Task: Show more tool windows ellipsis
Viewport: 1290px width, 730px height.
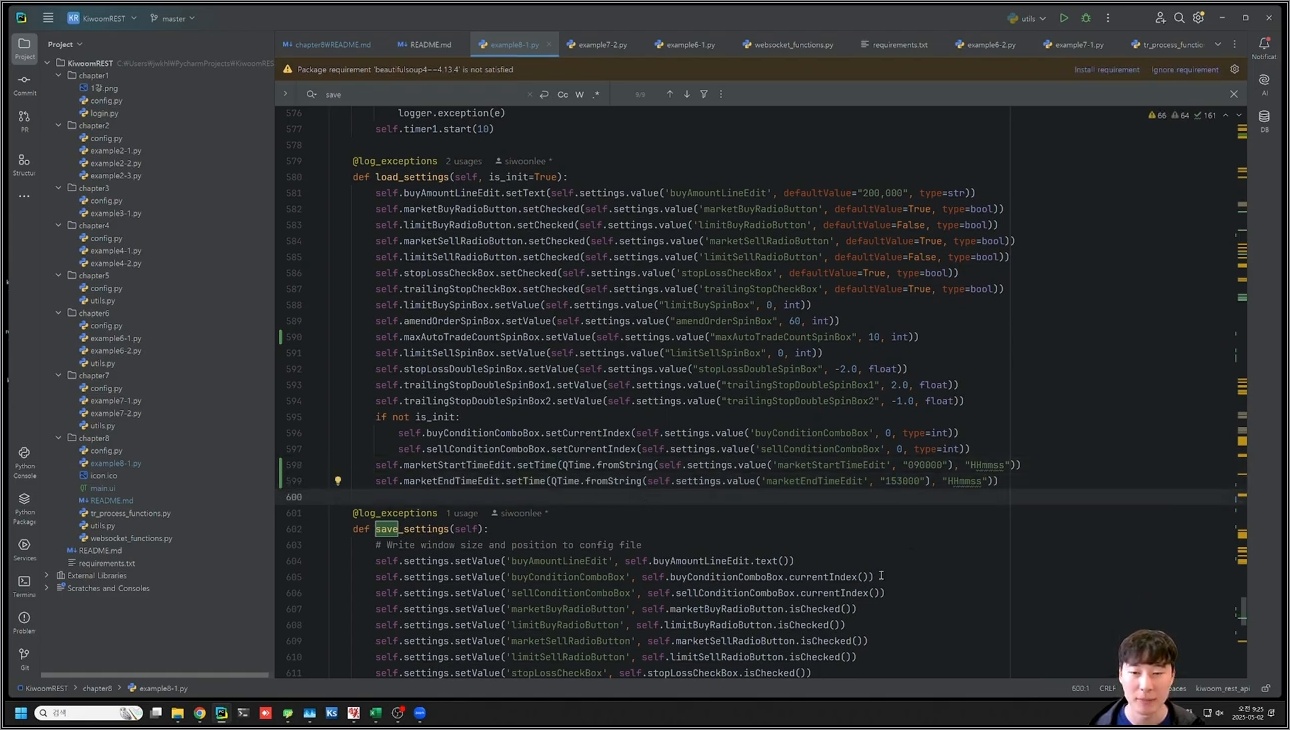Action: click(x=24, y=196)
